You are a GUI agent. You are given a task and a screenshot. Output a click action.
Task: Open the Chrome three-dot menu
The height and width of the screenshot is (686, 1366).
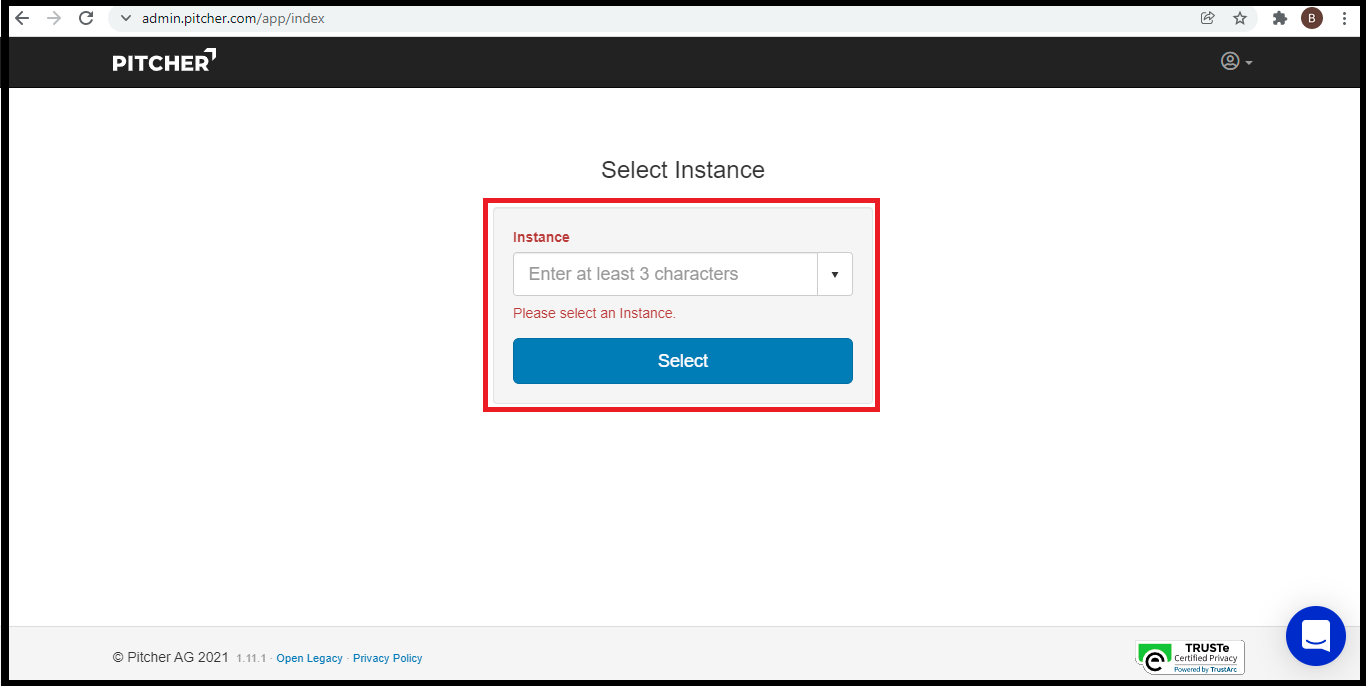click(x=1345, y=18)
